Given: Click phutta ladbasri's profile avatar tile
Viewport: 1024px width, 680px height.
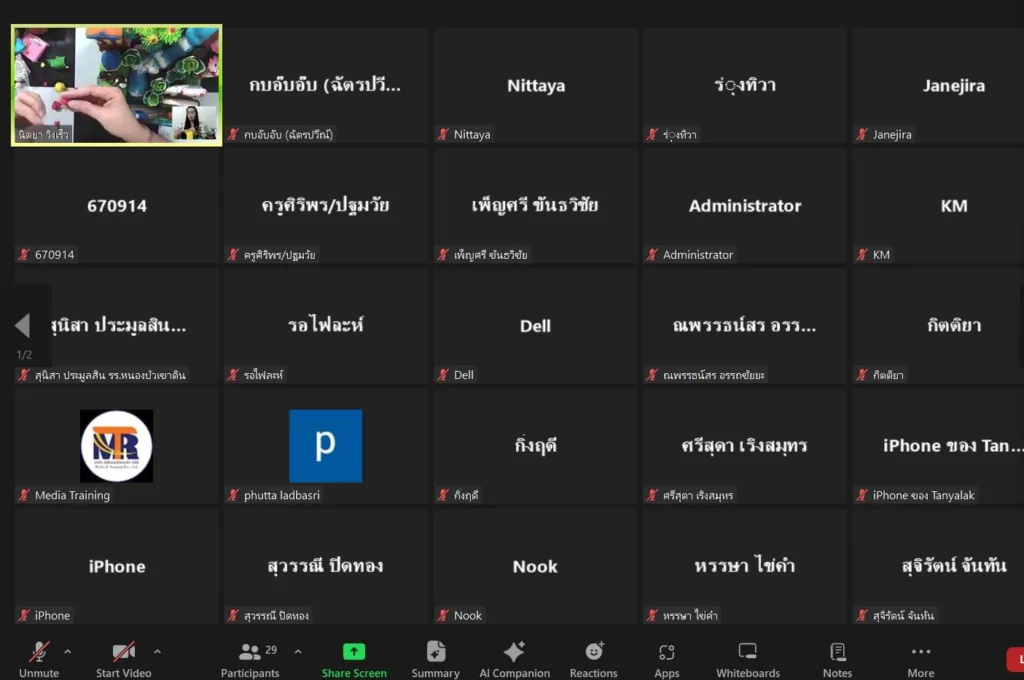Looking at the screenshot, I should [325, 446].
